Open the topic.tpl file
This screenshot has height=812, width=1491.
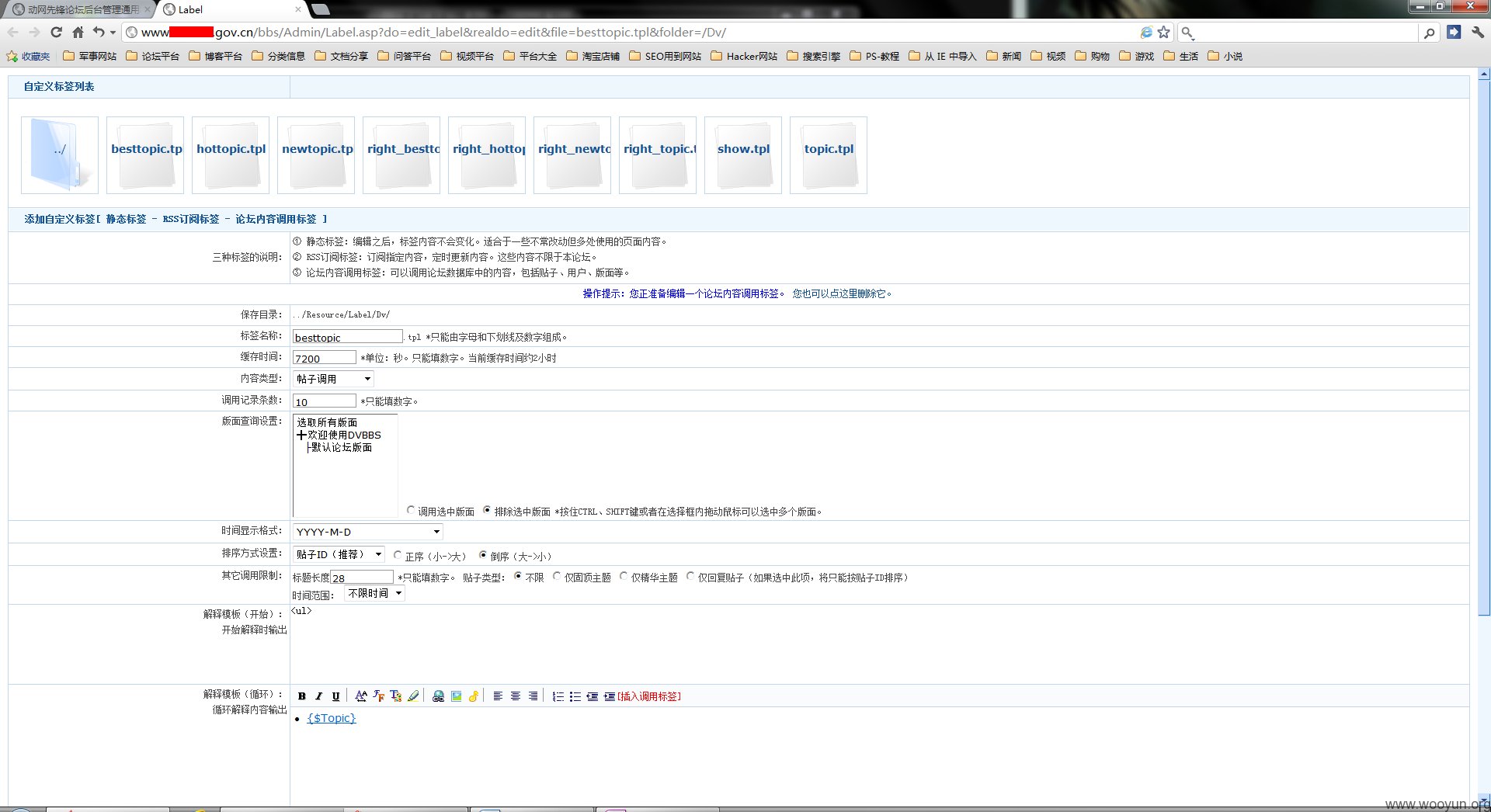point(829,155)
